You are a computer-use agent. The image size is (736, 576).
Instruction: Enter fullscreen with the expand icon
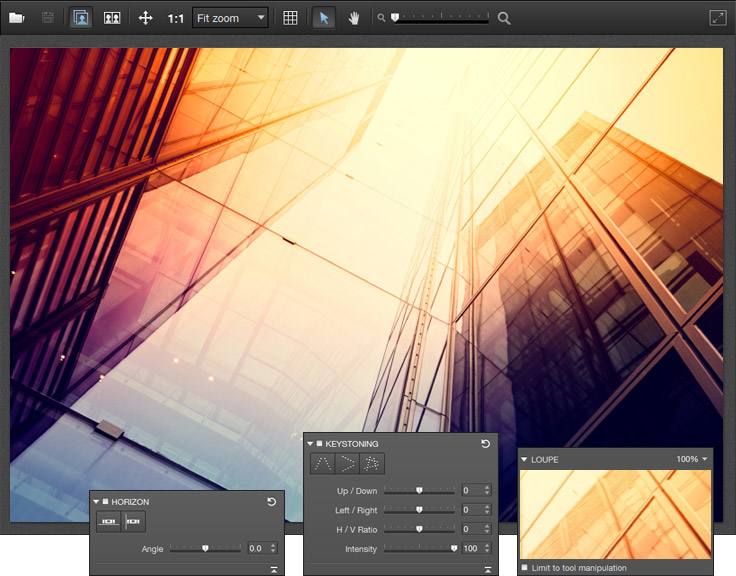[717, 18]
